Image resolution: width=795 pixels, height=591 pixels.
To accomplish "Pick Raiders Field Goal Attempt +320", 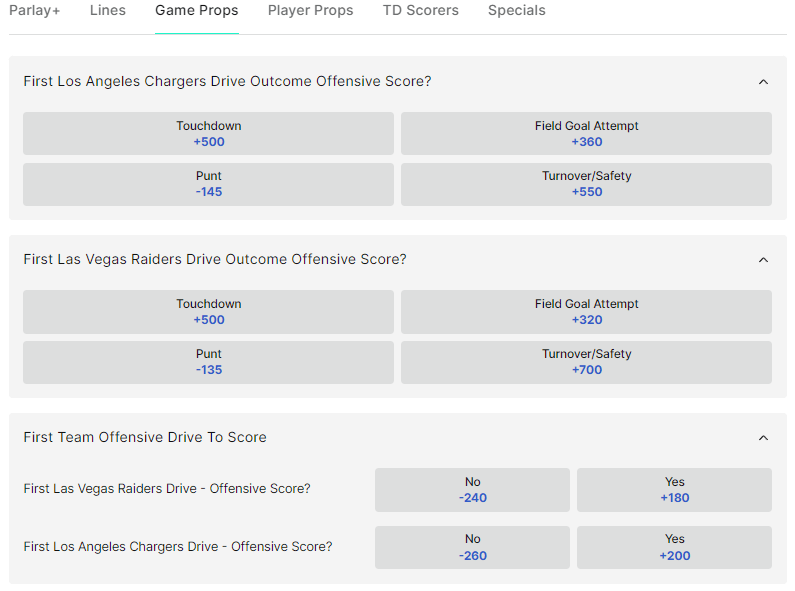I will (x=586, y=312).
